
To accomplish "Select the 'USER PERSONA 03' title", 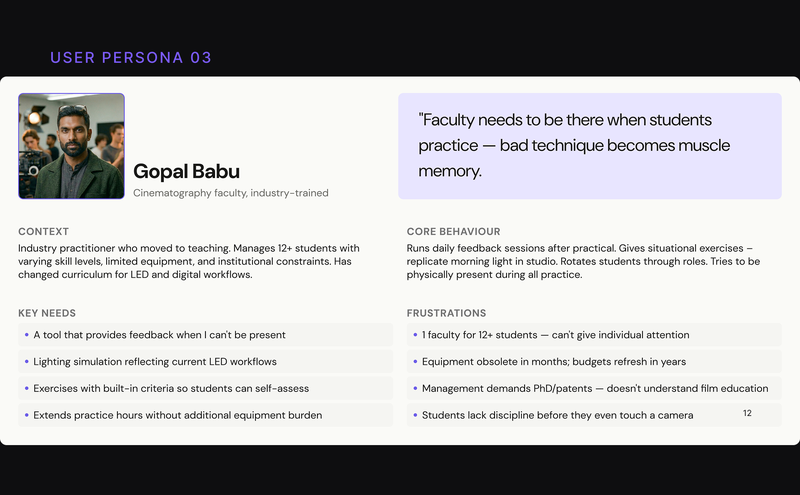I will point(131,58).
